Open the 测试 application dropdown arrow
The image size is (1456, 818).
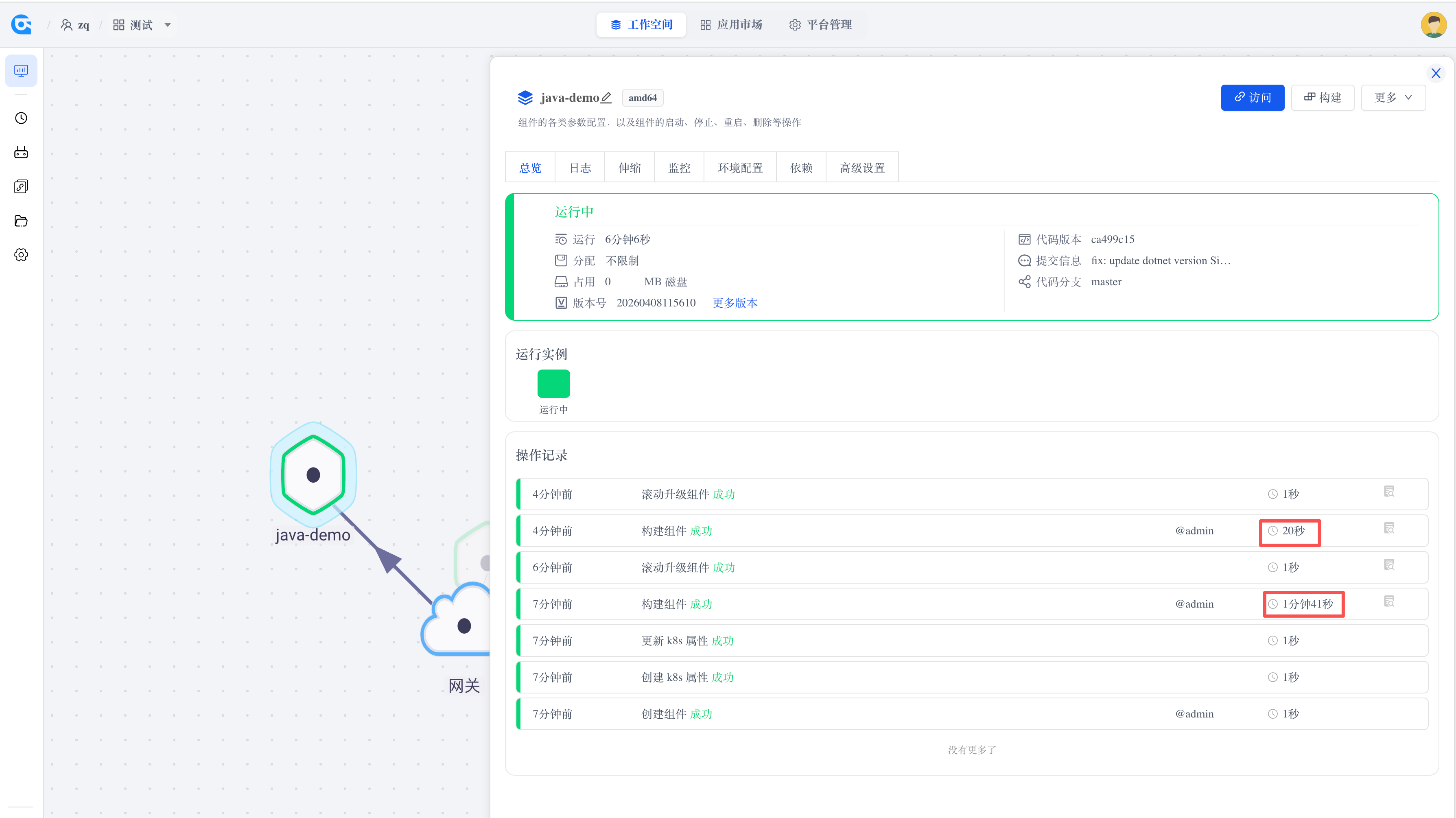(x=167, y=25)
